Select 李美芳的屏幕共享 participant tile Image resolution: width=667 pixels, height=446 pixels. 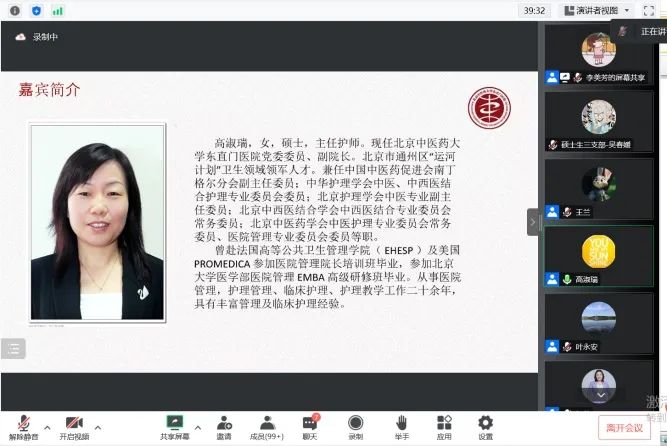click(599, 54)
